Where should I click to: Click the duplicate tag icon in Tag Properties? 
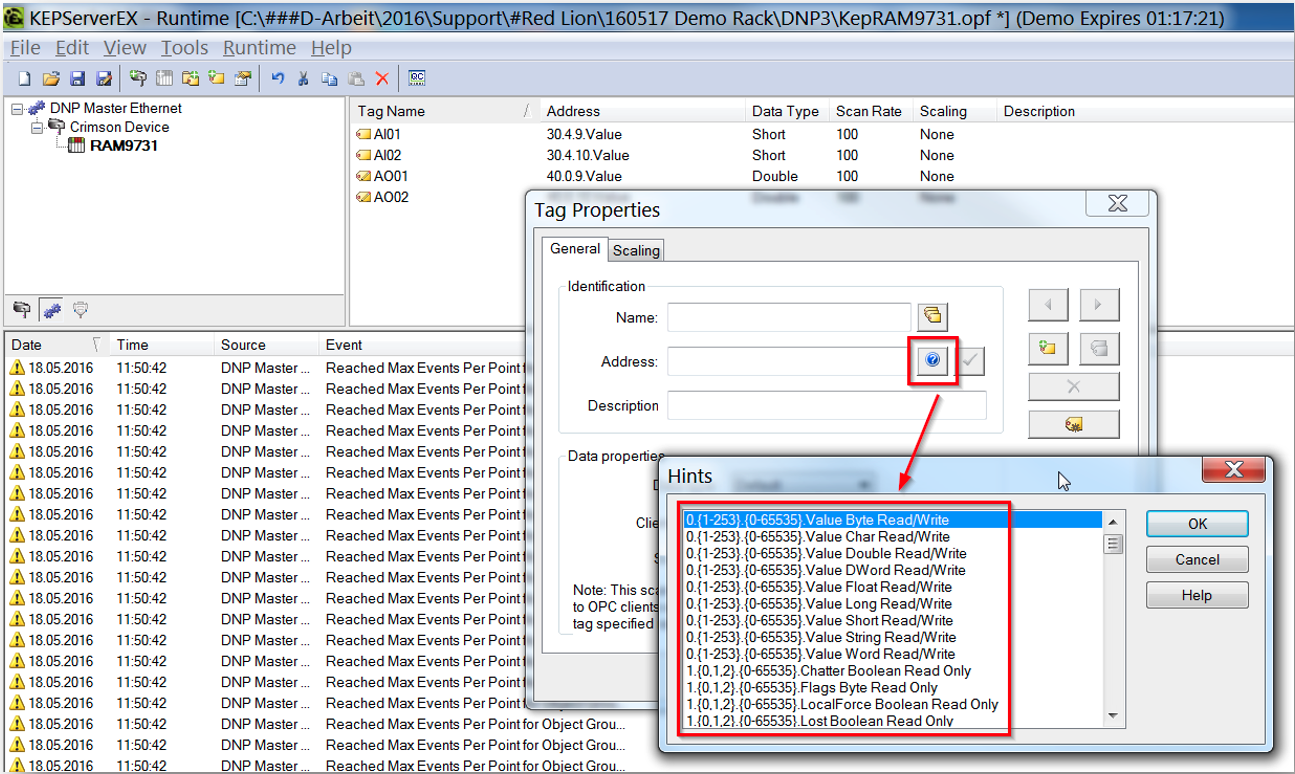[1099, 348]
